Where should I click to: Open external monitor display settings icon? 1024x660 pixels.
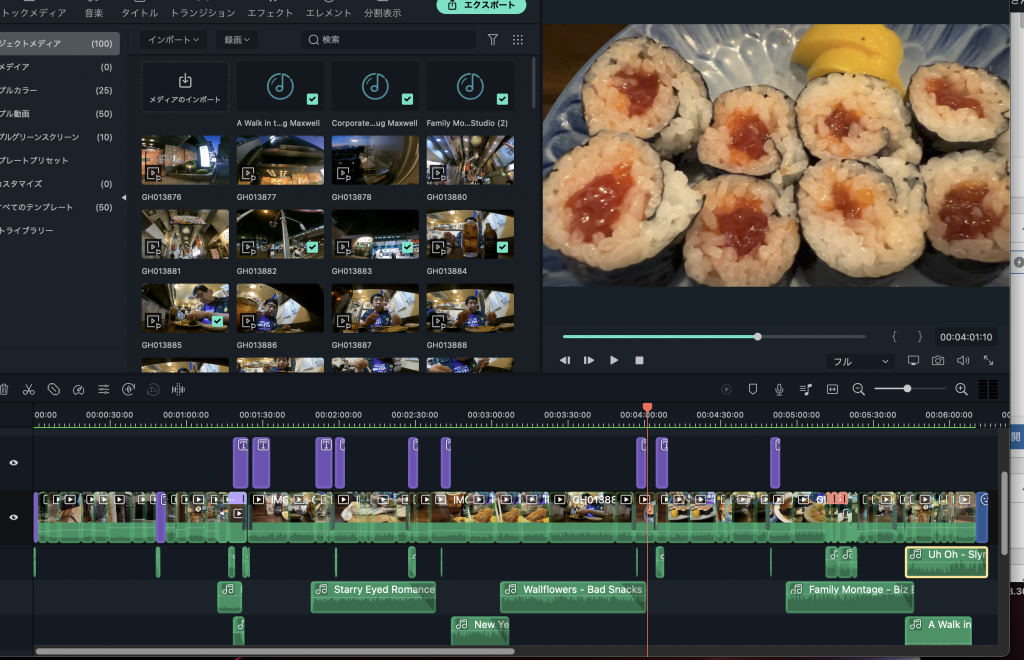point(913,360)
